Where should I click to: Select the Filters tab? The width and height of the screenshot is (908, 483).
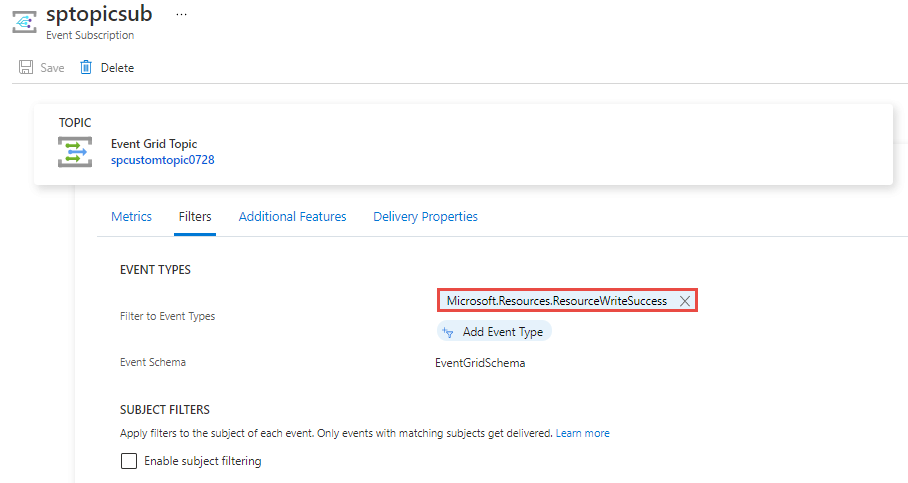(x=195, y=216)
